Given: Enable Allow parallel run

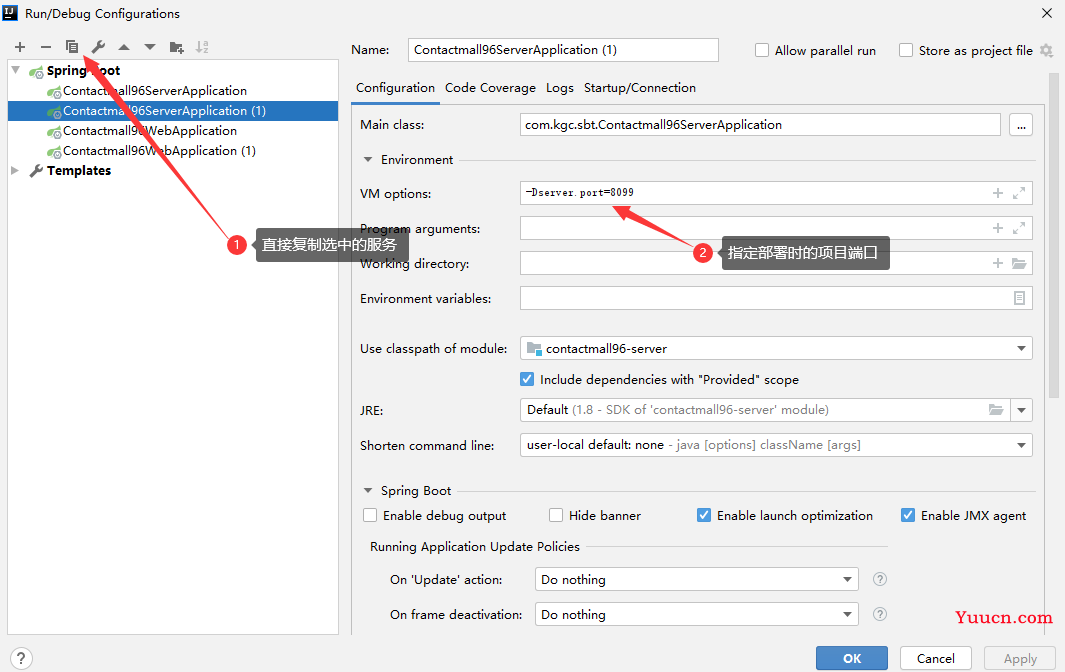Looking at the screenshot, I should (x=762, y=50).
